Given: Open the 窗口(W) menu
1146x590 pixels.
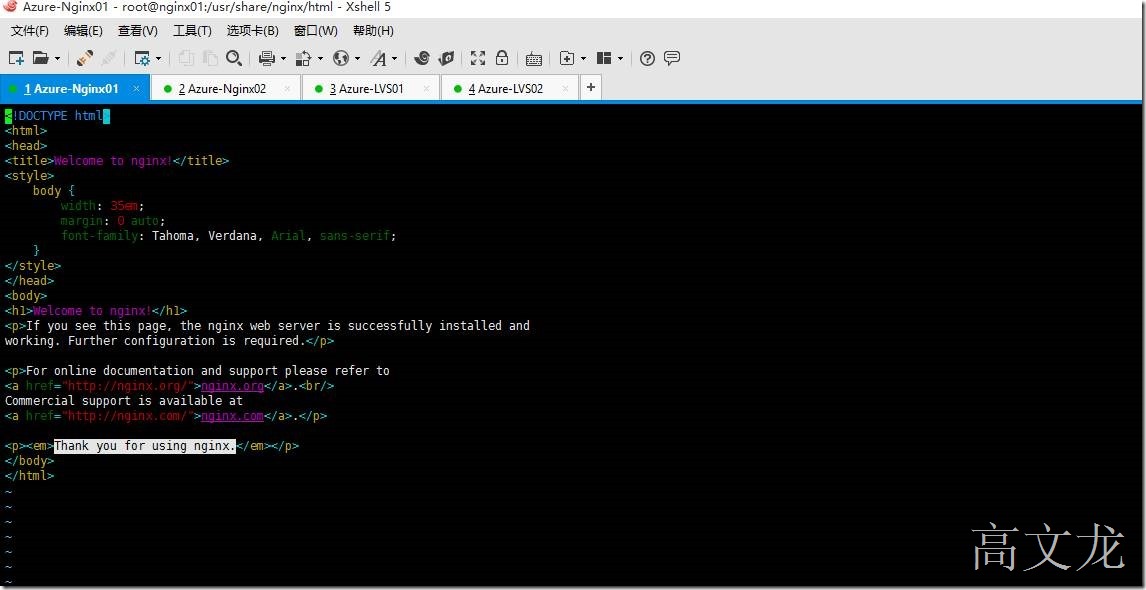Looking at the screenshot, I should 316,31.
